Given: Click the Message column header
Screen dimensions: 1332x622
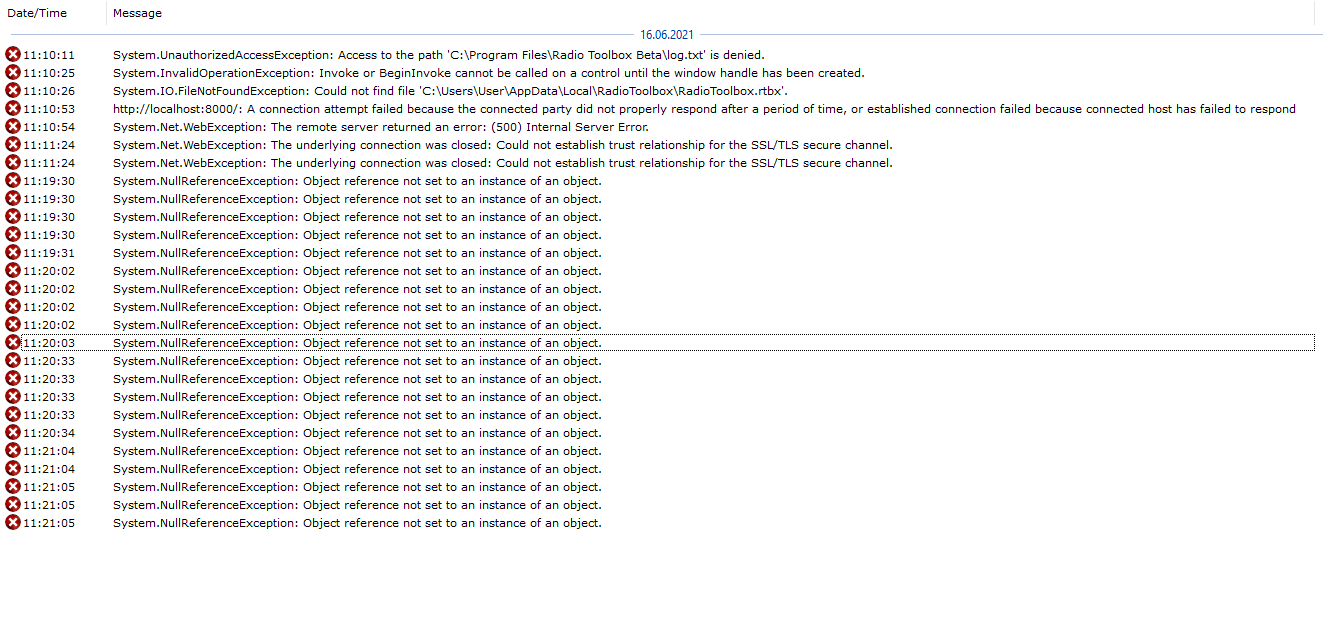Looking at the screenshot, I should click(137, 13).
